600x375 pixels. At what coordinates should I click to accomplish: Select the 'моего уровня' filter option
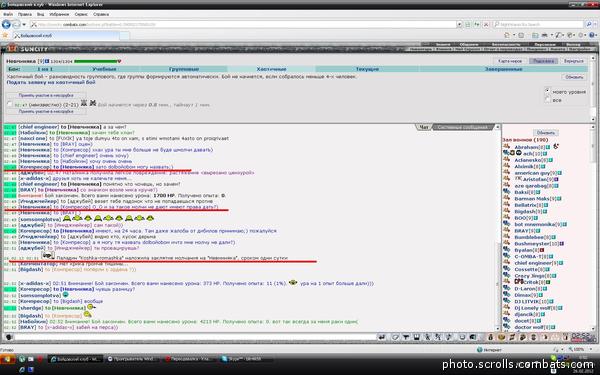[x=547, y=91]
